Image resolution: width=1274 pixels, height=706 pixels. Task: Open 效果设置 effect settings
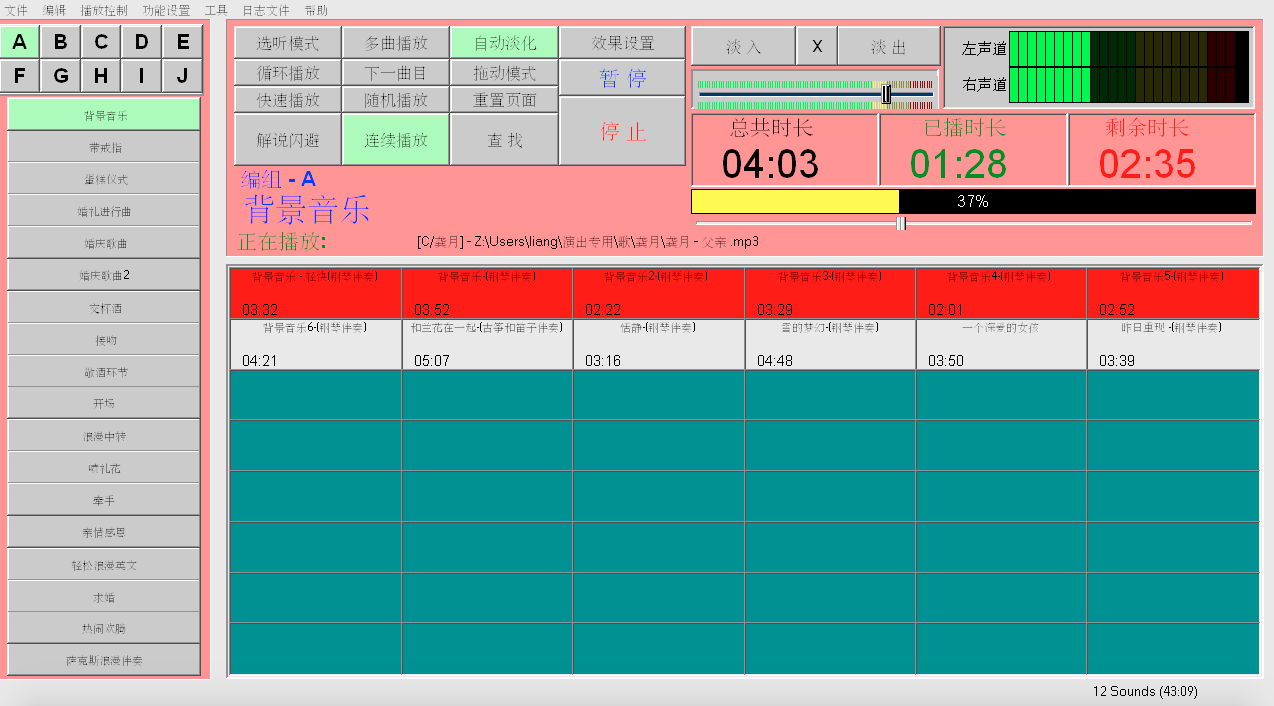622,43
